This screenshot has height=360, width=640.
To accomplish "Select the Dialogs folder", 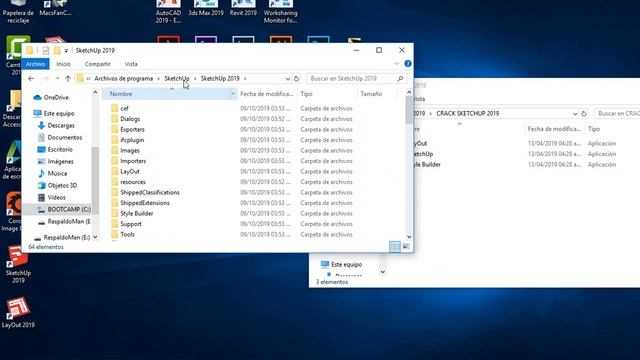I will [130, 119].
